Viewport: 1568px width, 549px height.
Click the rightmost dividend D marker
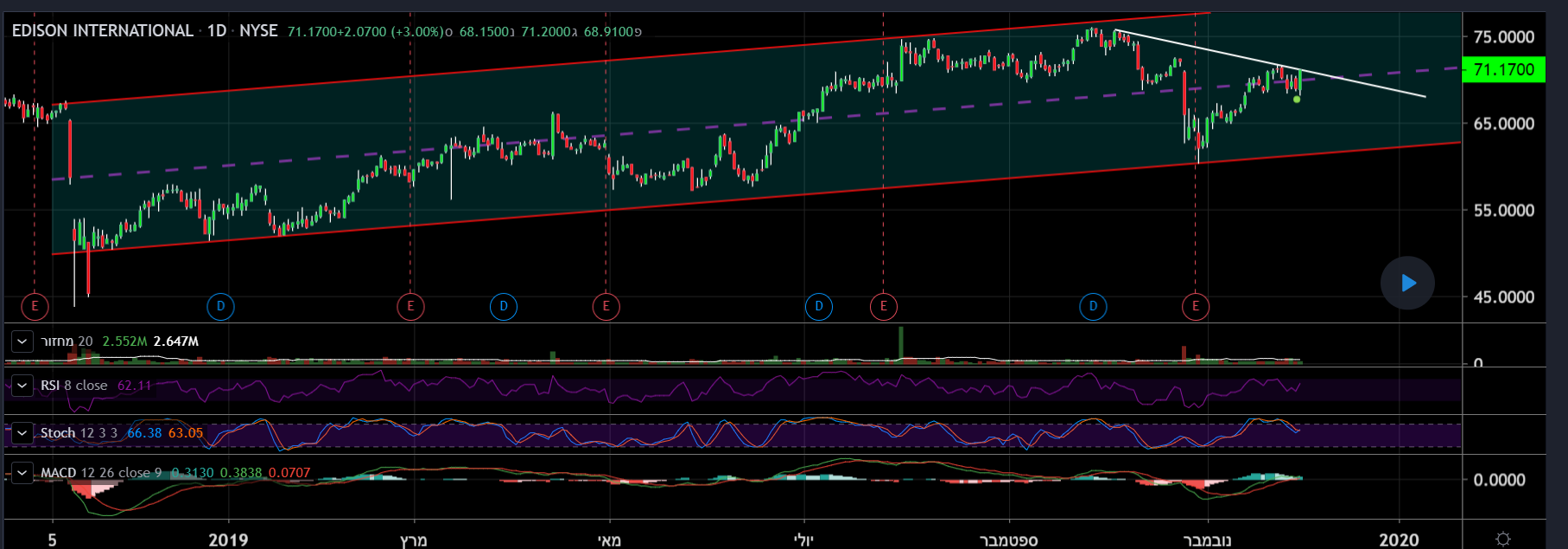click(x=1093, y=306)
